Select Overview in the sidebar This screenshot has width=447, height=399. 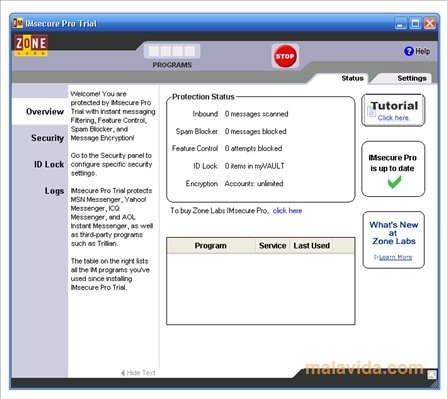point(40,112)
